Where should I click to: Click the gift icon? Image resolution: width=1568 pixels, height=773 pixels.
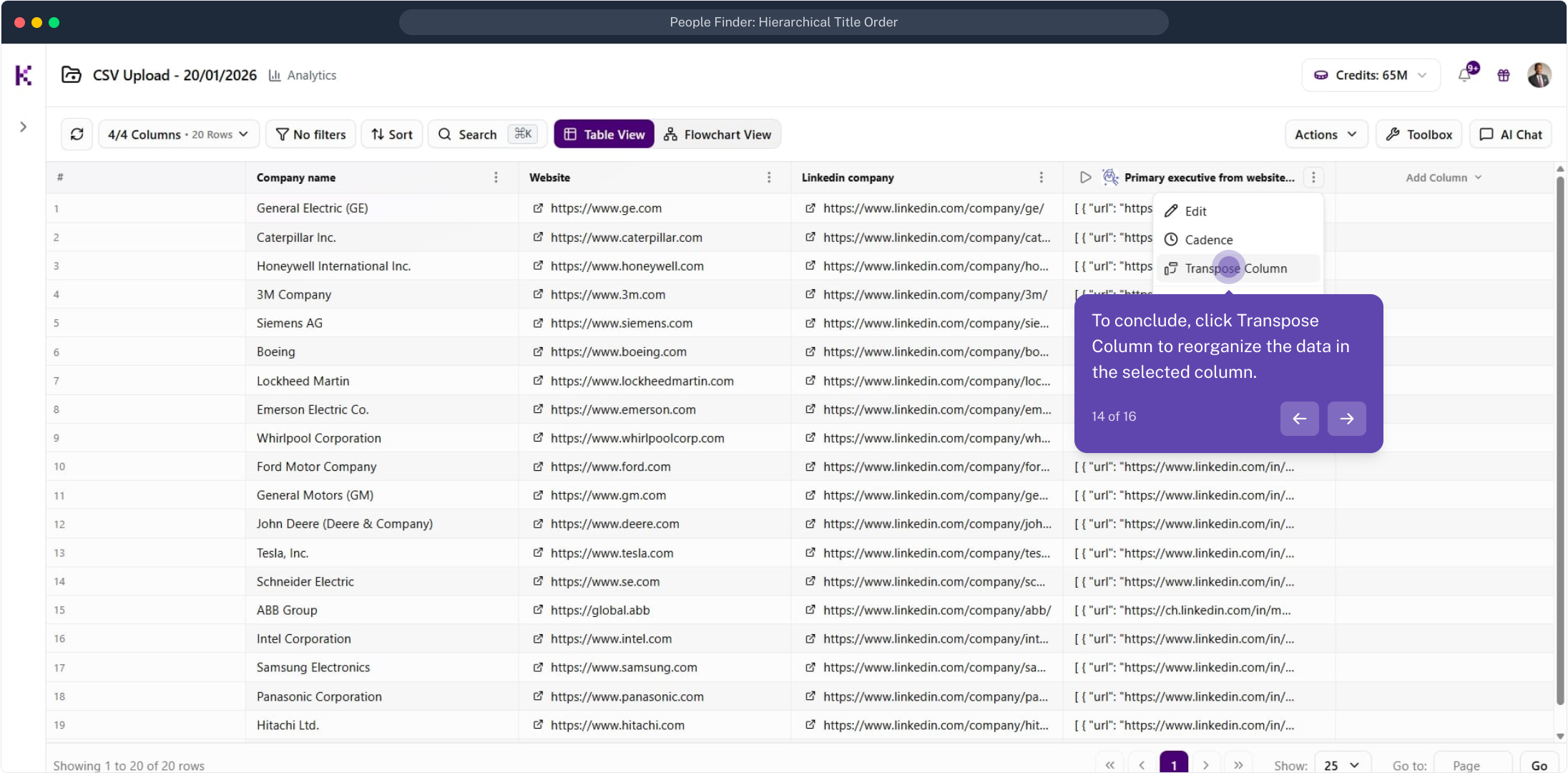coord(1504,75)
